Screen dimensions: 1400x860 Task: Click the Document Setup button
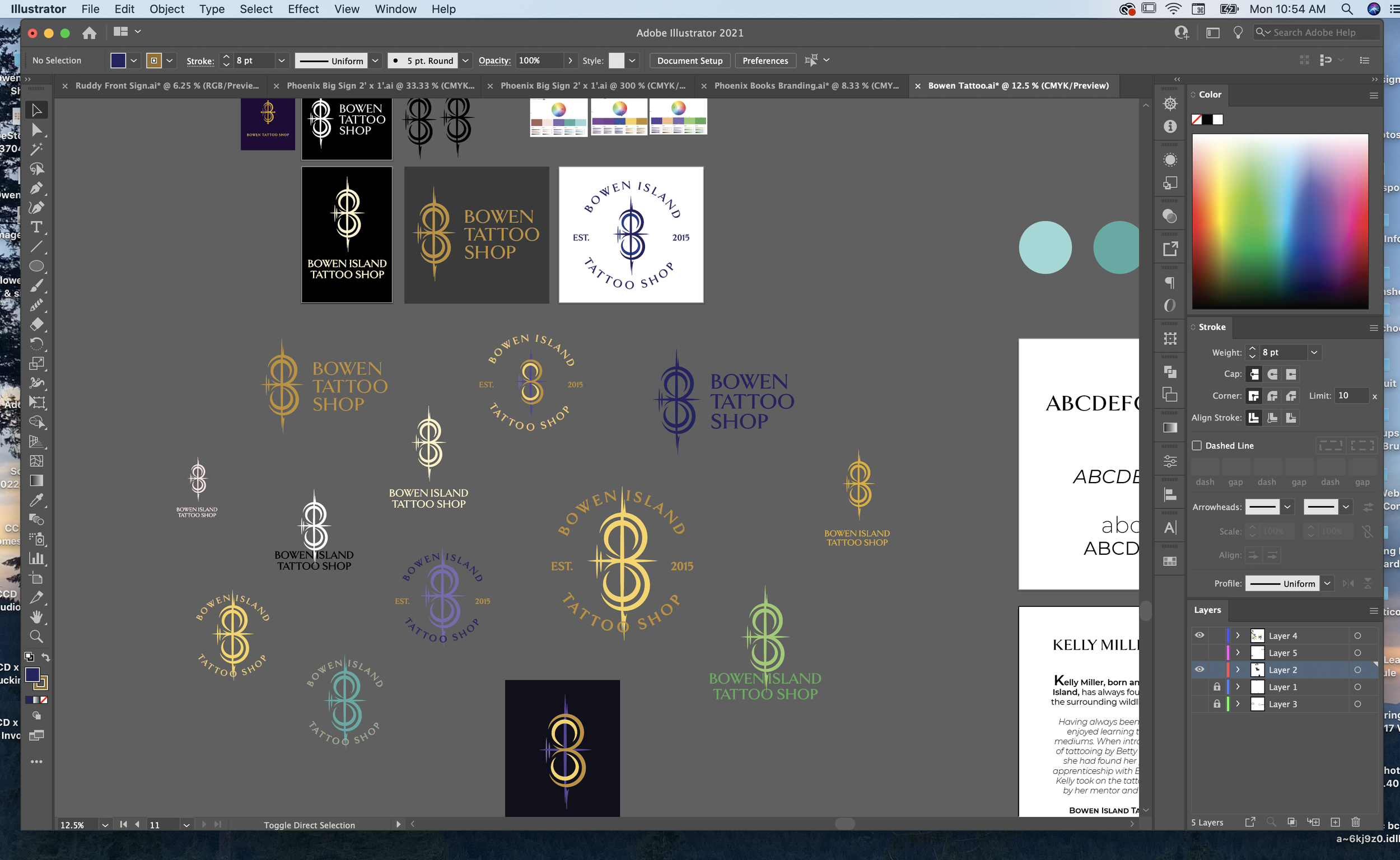tap(689, 60)
